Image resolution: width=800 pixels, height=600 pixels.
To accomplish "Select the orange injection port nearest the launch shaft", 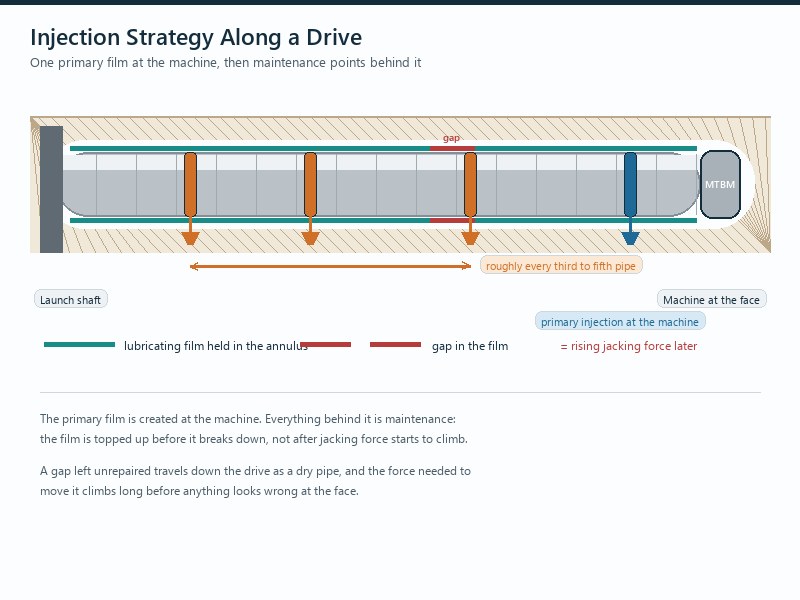I will [190, 185].
